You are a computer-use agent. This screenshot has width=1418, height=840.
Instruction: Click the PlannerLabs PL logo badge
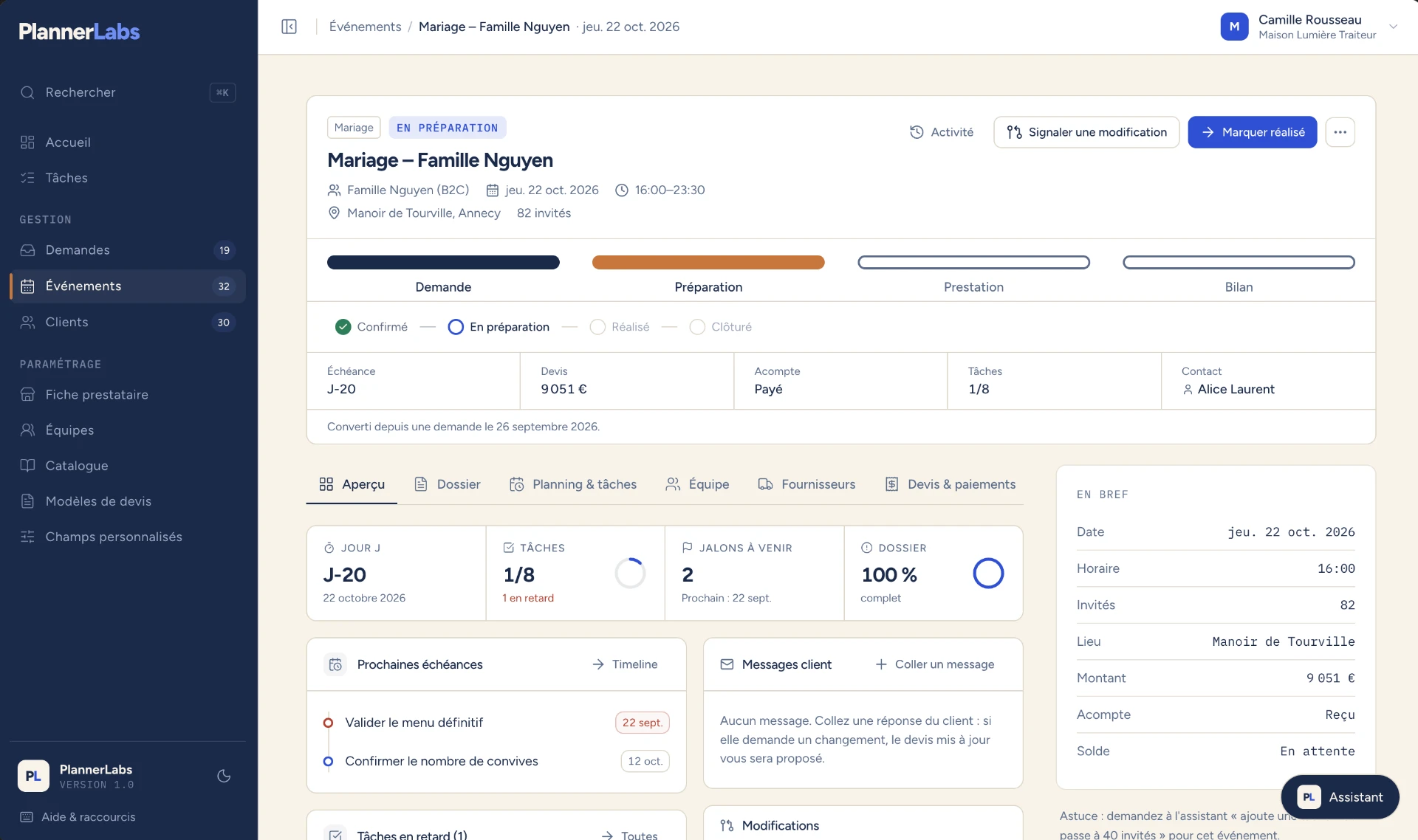[33, 776]
